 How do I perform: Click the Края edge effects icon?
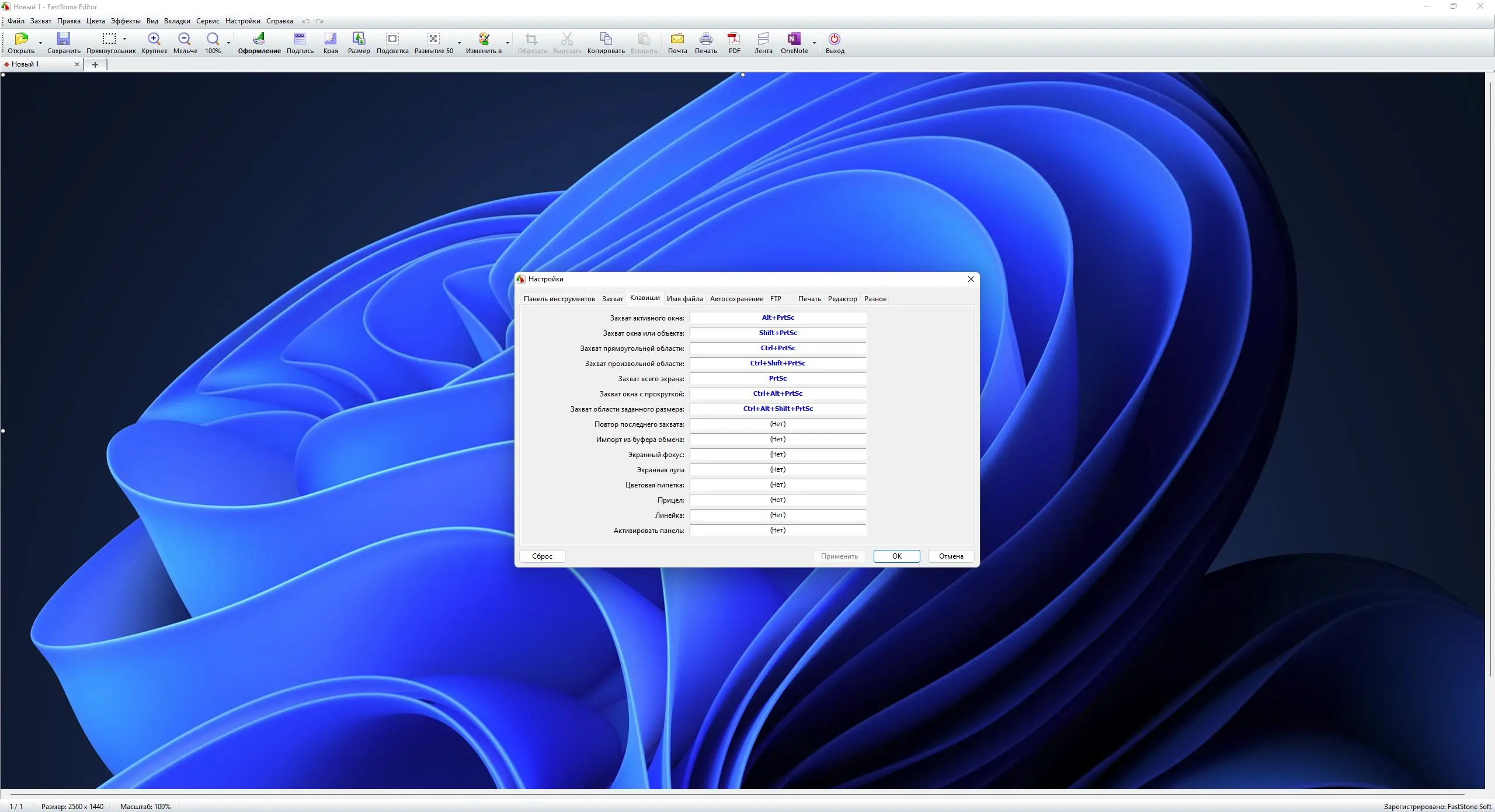click(331, 39)
